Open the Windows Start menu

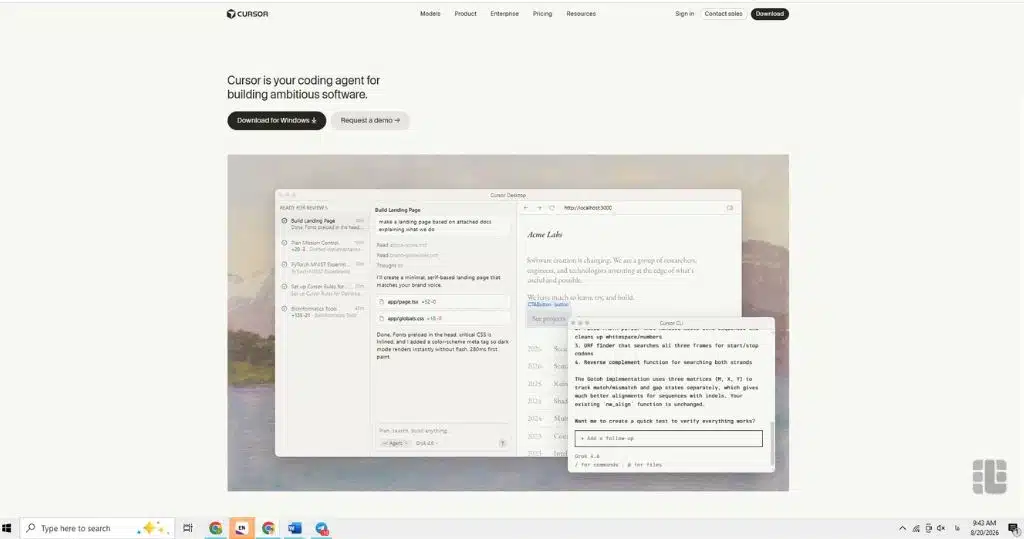7,528
